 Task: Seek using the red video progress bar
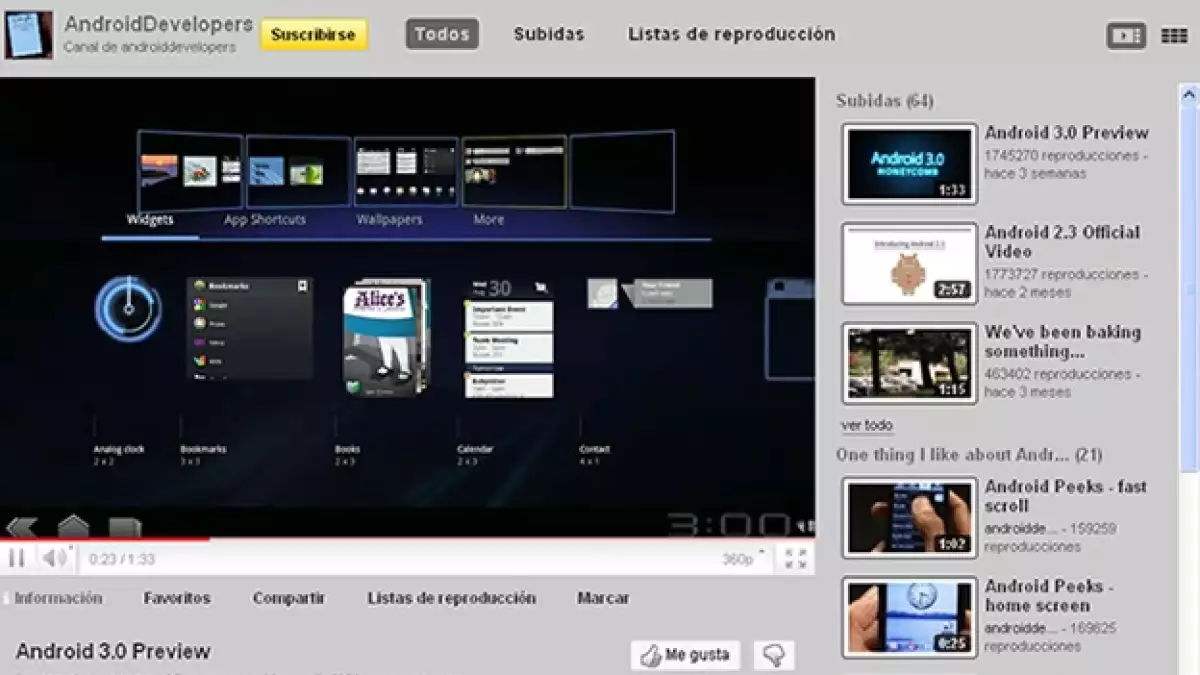(105, 539)
